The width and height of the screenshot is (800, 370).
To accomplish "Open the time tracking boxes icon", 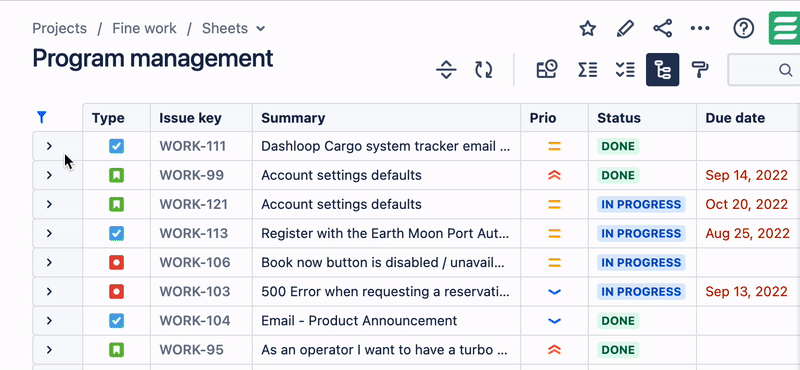I will [x=547, y=69].
